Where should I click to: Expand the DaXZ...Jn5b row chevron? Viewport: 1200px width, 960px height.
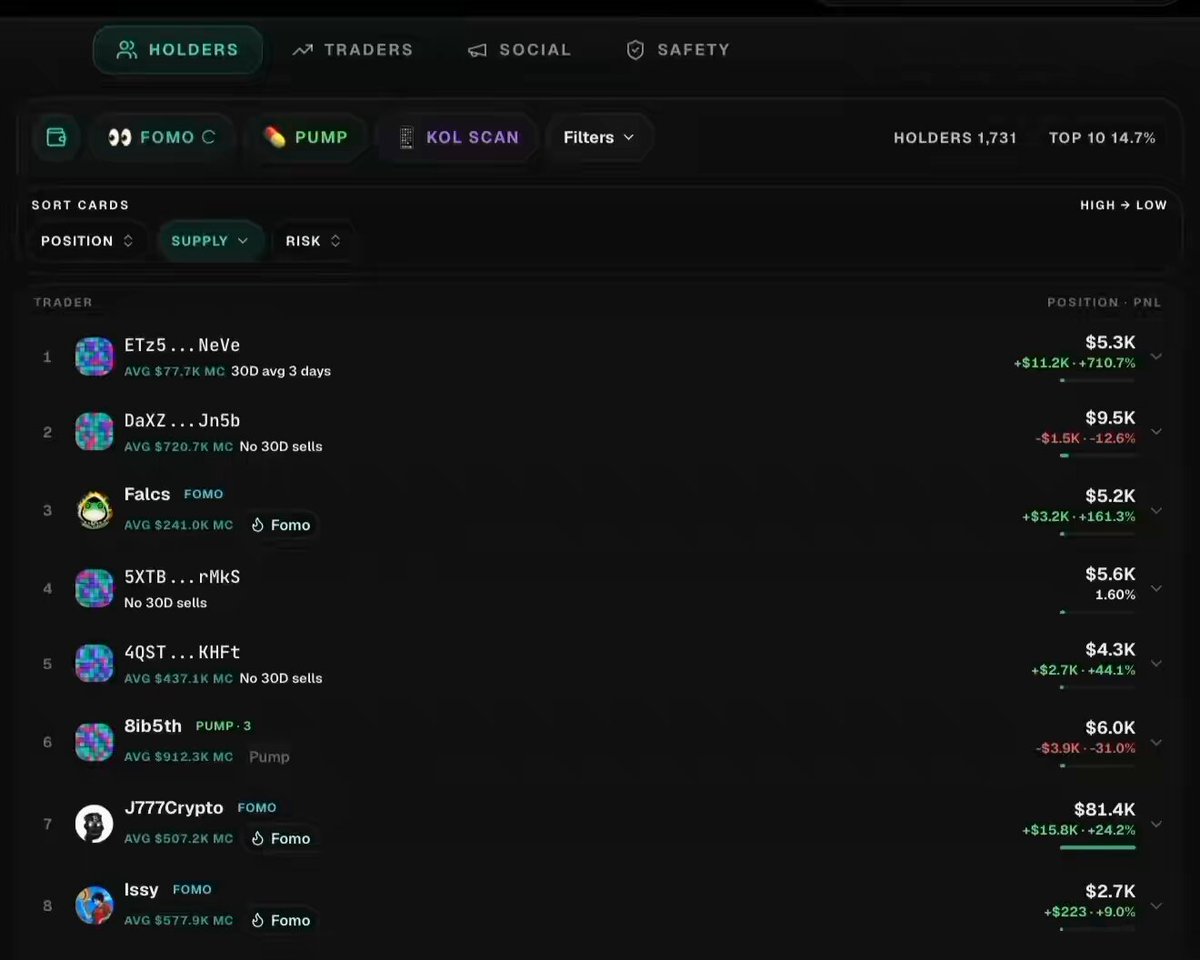pyautogui.click(x=1156, y=432)
